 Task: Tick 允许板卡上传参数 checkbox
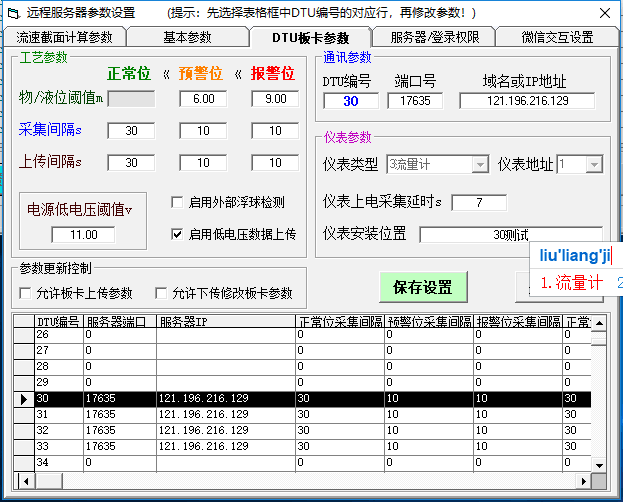(x=26, y=293)
